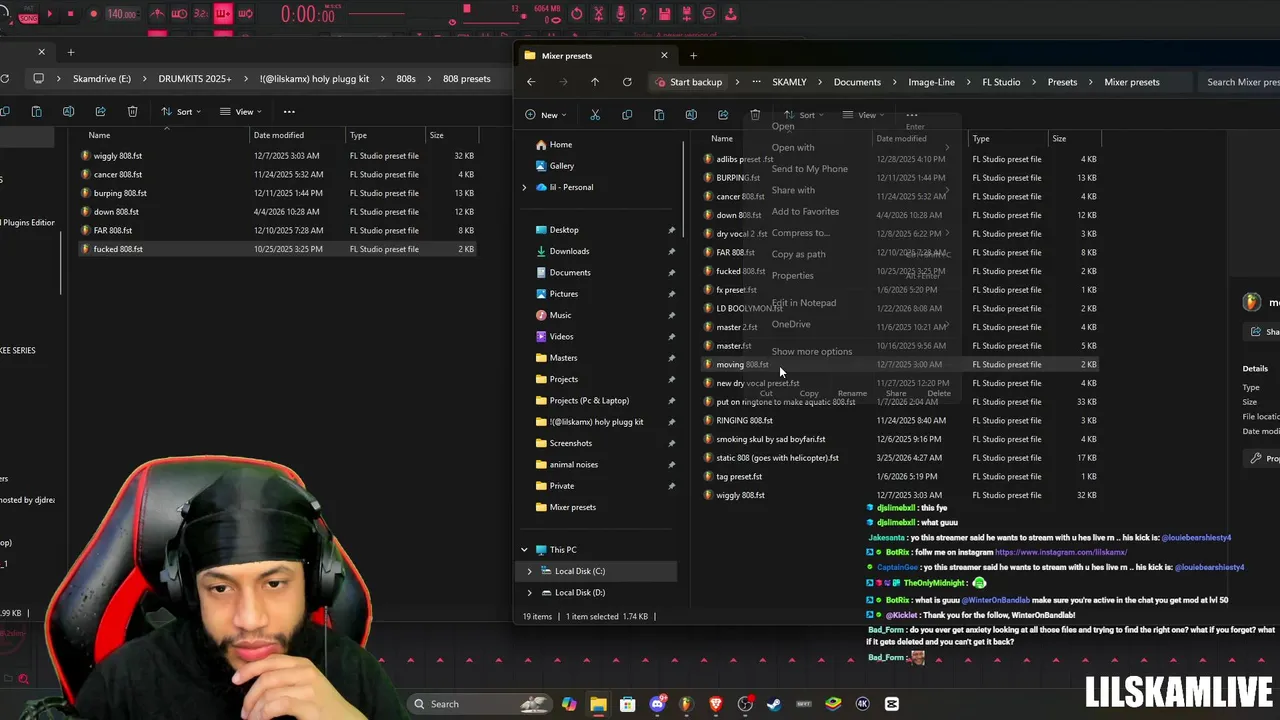Viewport: 1280px width, 720px height.
Task: Choose Copy as path in context menu
Action: [798, 254]
